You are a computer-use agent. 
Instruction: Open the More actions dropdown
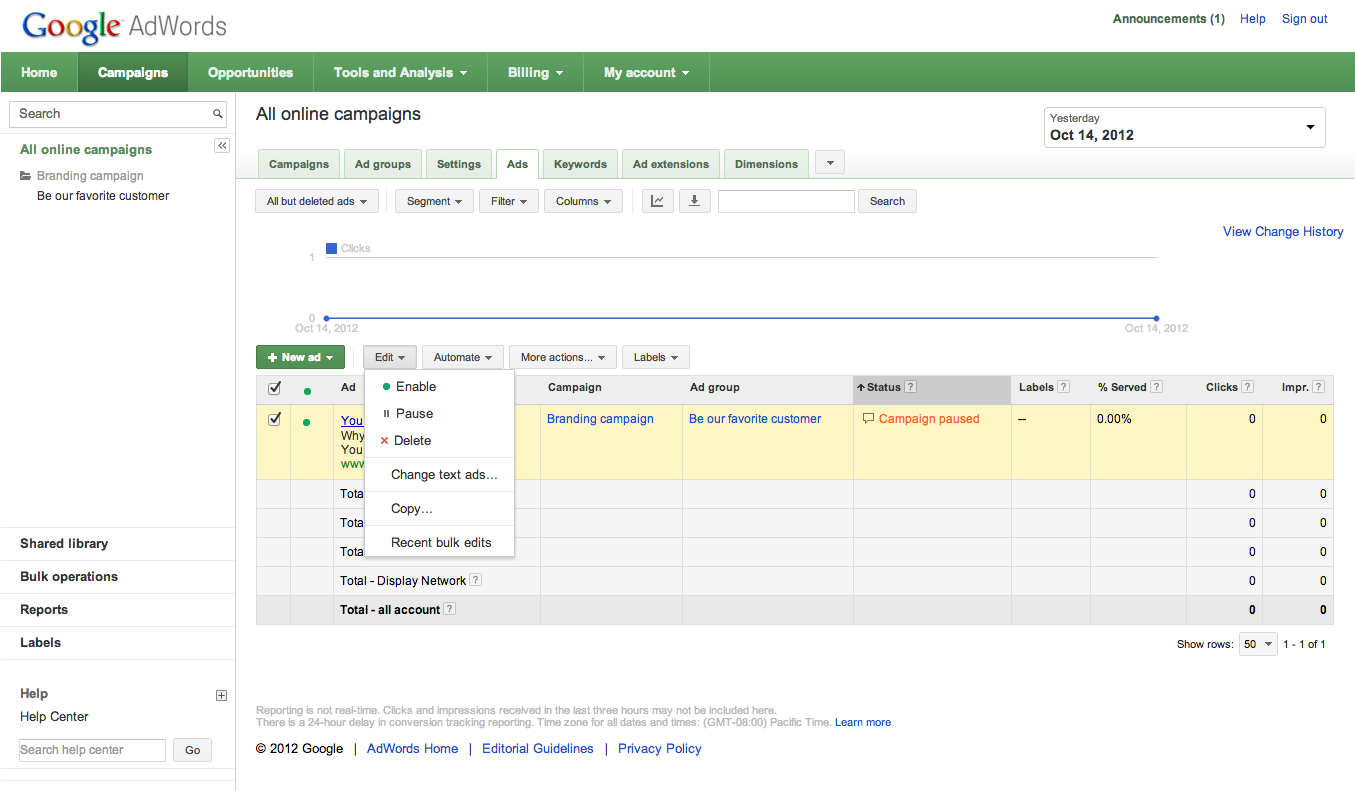(x=562, y=357)
